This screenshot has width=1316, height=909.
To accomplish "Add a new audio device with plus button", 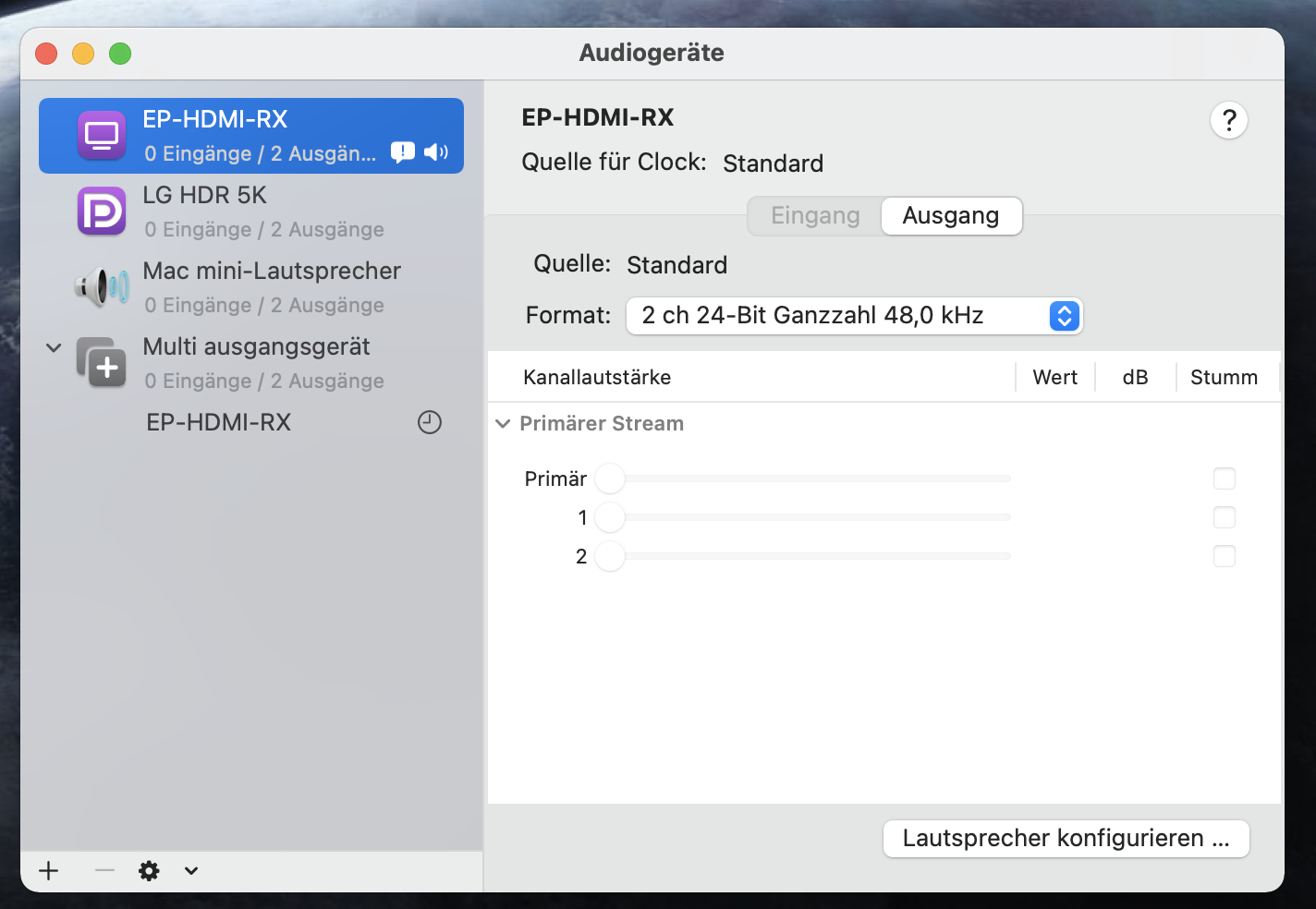I will coord(49,870).
